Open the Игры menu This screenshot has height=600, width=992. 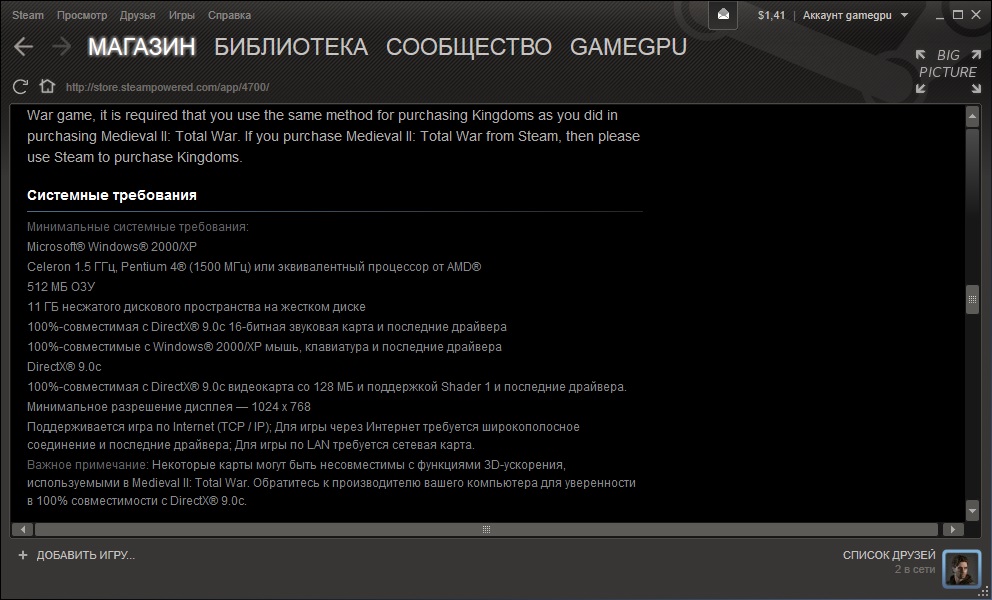pyautogui.click(x=182, y=15)
